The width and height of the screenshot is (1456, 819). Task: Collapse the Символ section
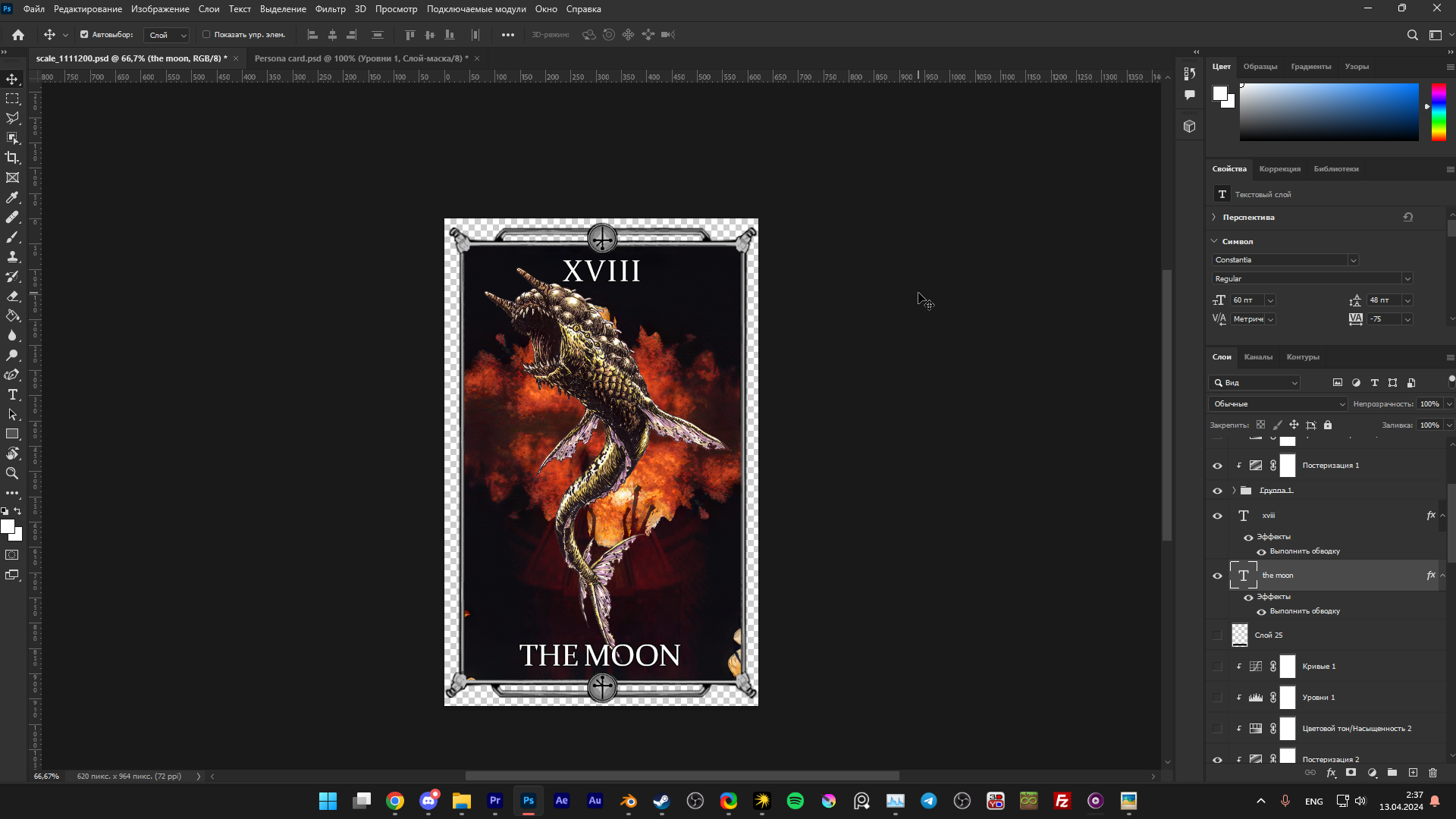tap(1213, 241)
